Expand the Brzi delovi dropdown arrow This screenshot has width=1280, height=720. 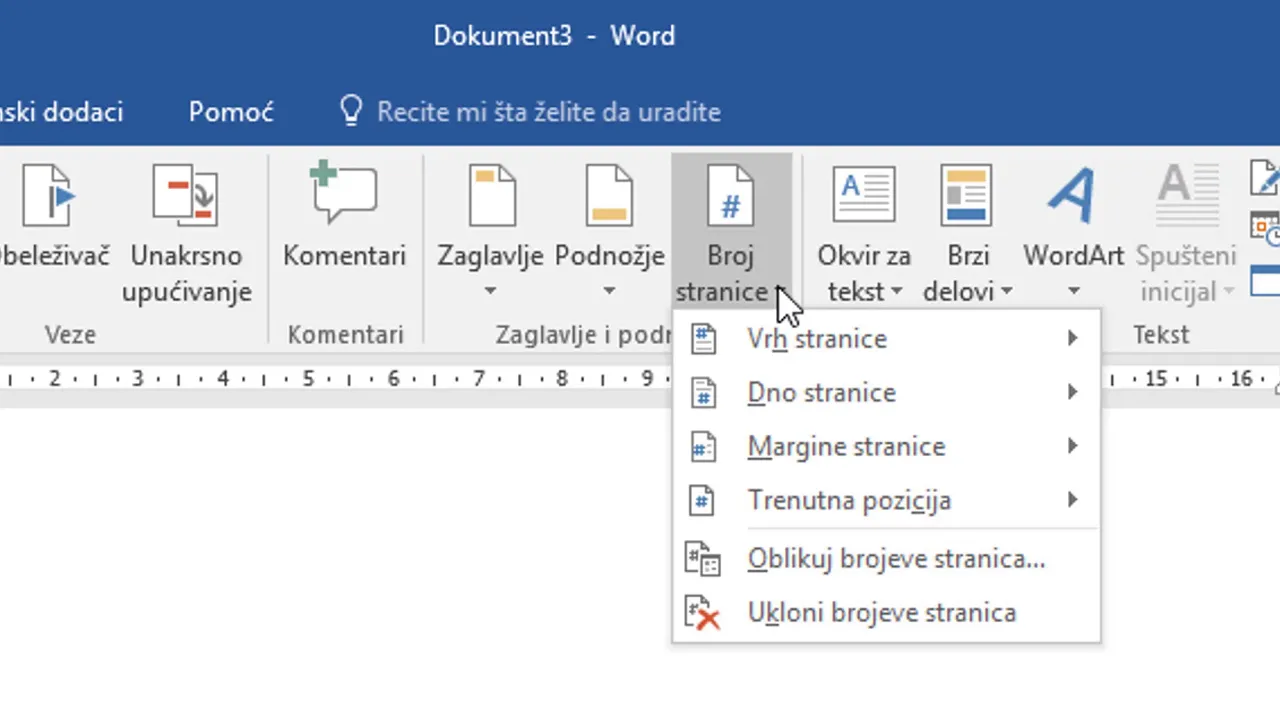tap(1006, 292)
